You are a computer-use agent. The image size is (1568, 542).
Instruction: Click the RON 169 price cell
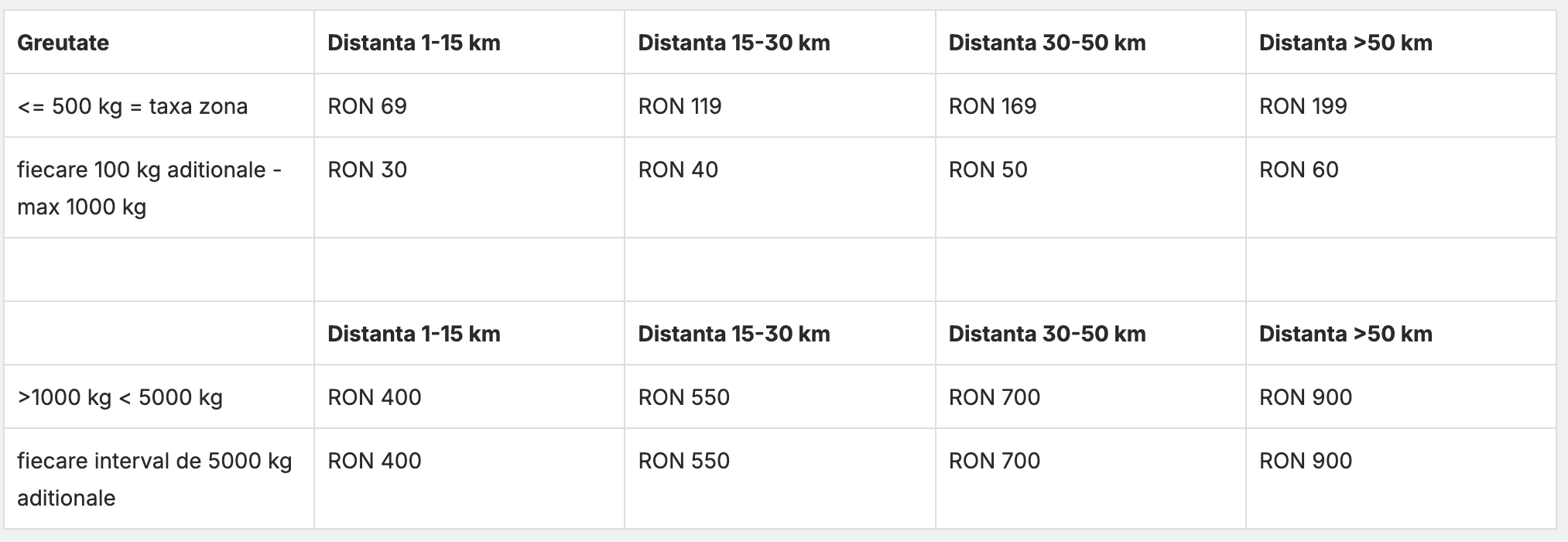992,106
